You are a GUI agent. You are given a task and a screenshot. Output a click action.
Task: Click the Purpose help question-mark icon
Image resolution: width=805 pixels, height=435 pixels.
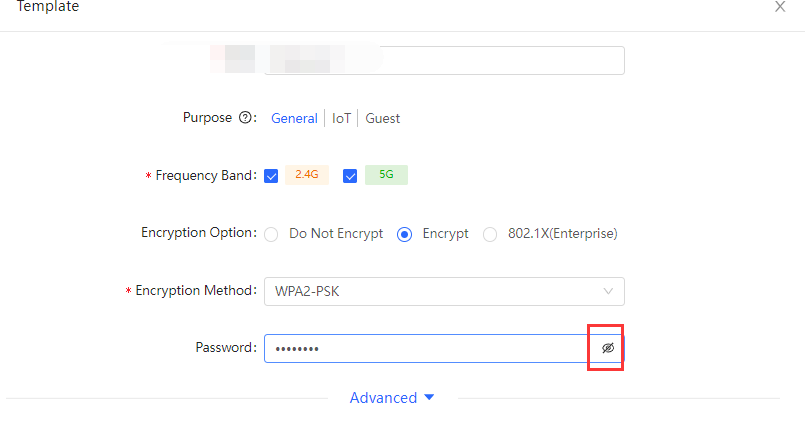[x=245, y=118]
